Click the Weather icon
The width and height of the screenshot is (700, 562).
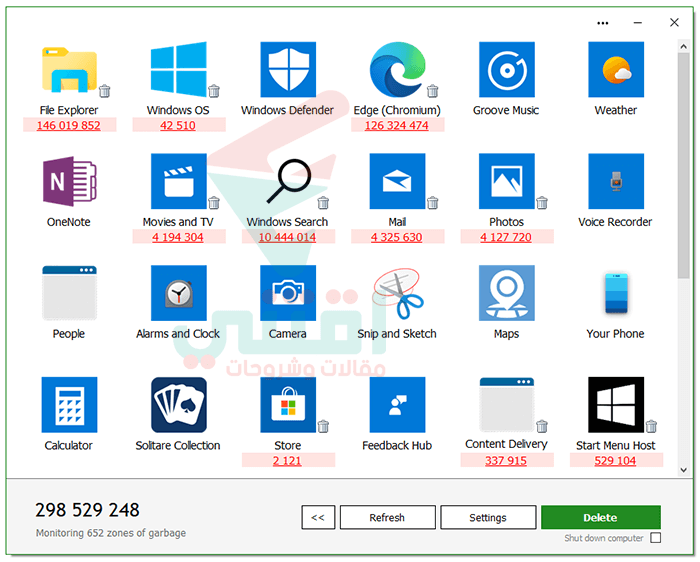click(x=616, y=69)
